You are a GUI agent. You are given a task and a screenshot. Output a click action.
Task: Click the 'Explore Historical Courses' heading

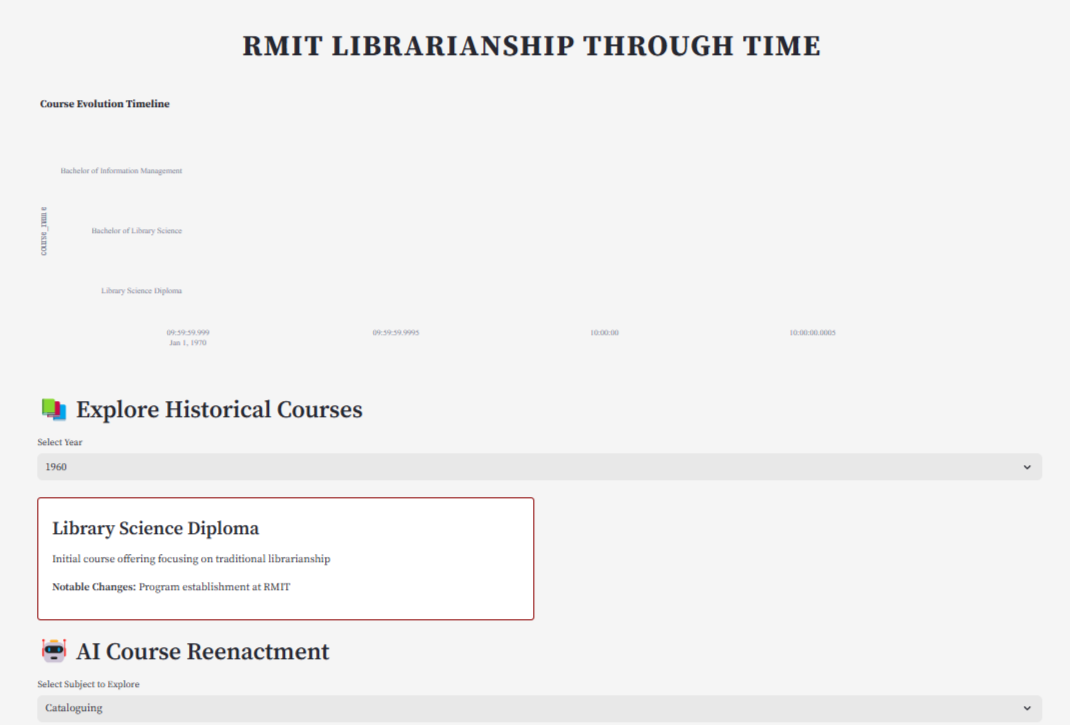(x=219, y=409)
